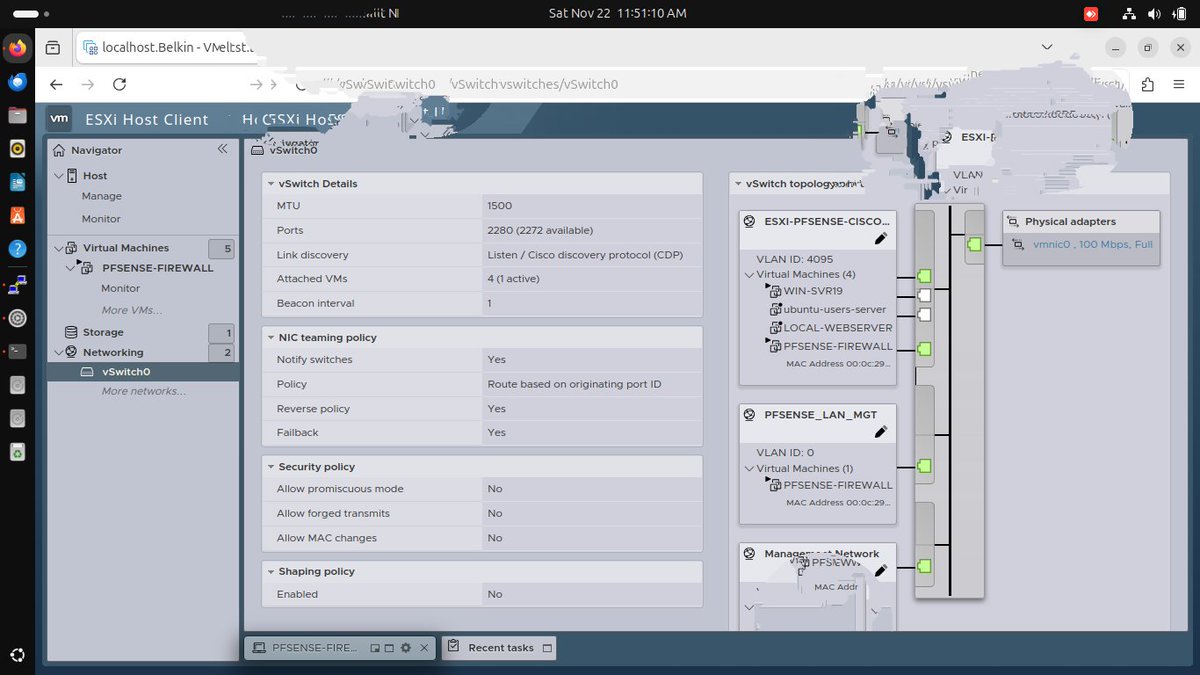The height and width of the screenshot is (675, 1200).
Task: Open Help from Ubuntu dock
Action: [x=17, y=249]
